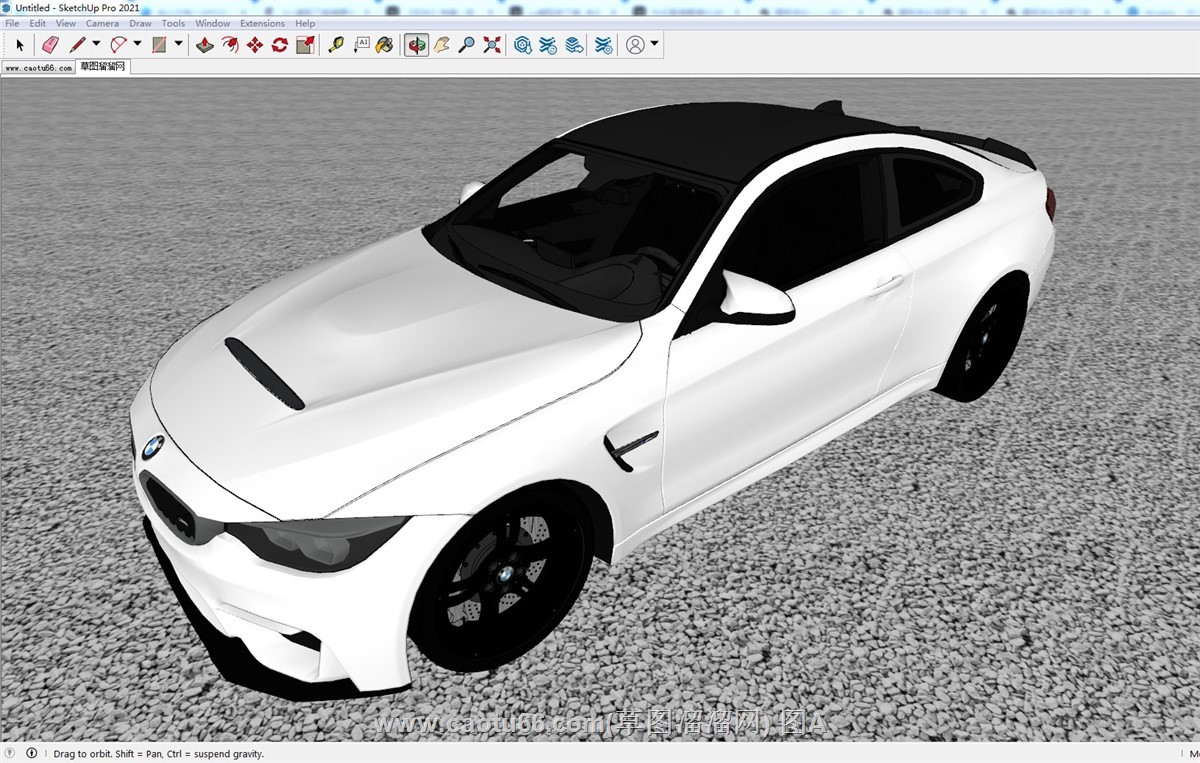Open the Edit menu

pos(37,23)
